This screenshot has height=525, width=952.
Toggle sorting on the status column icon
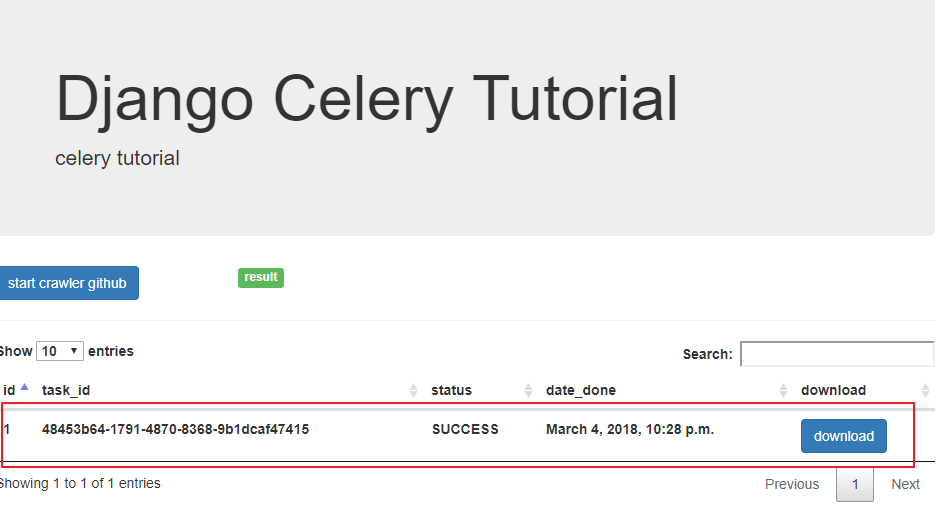point(529,390)
